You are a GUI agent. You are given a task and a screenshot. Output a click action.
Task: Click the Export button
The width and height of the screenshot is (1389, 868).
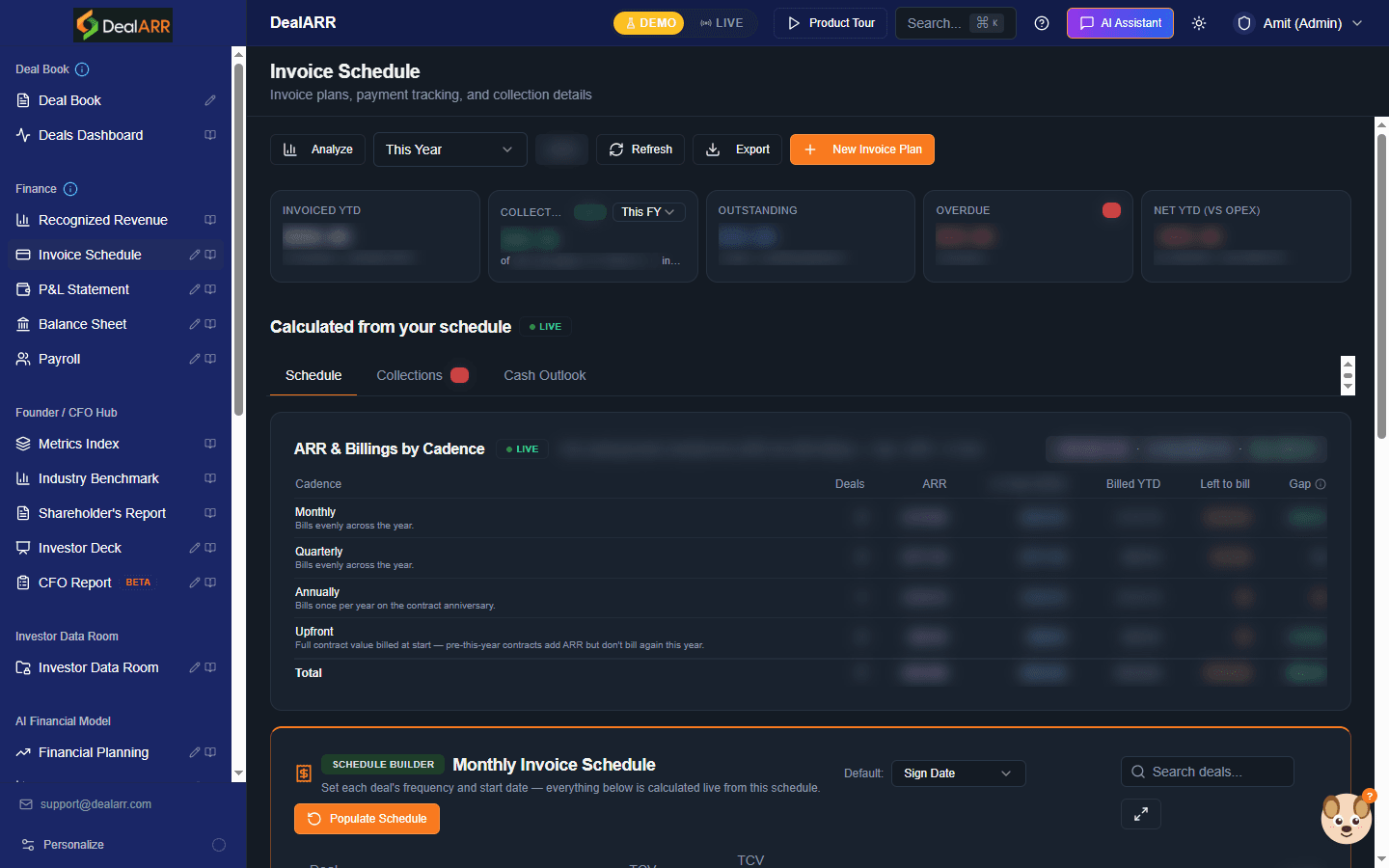738,149
